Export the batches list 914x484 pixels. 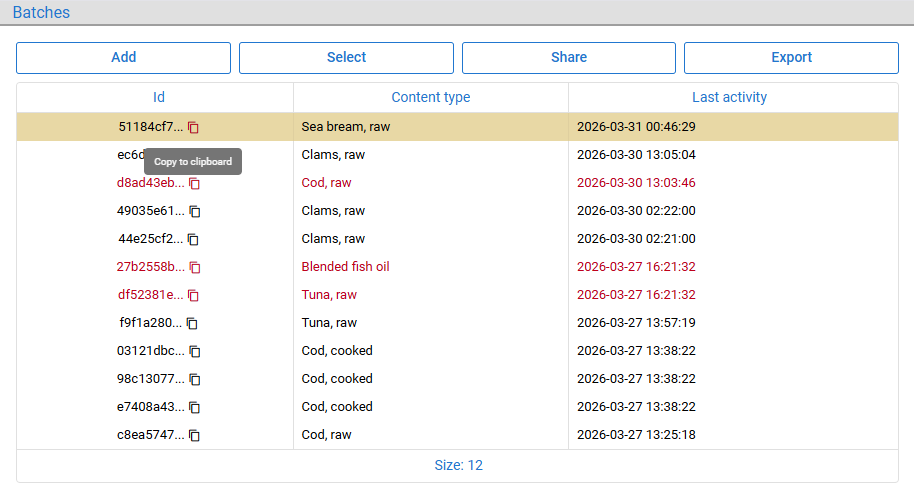tap(791, 58)
